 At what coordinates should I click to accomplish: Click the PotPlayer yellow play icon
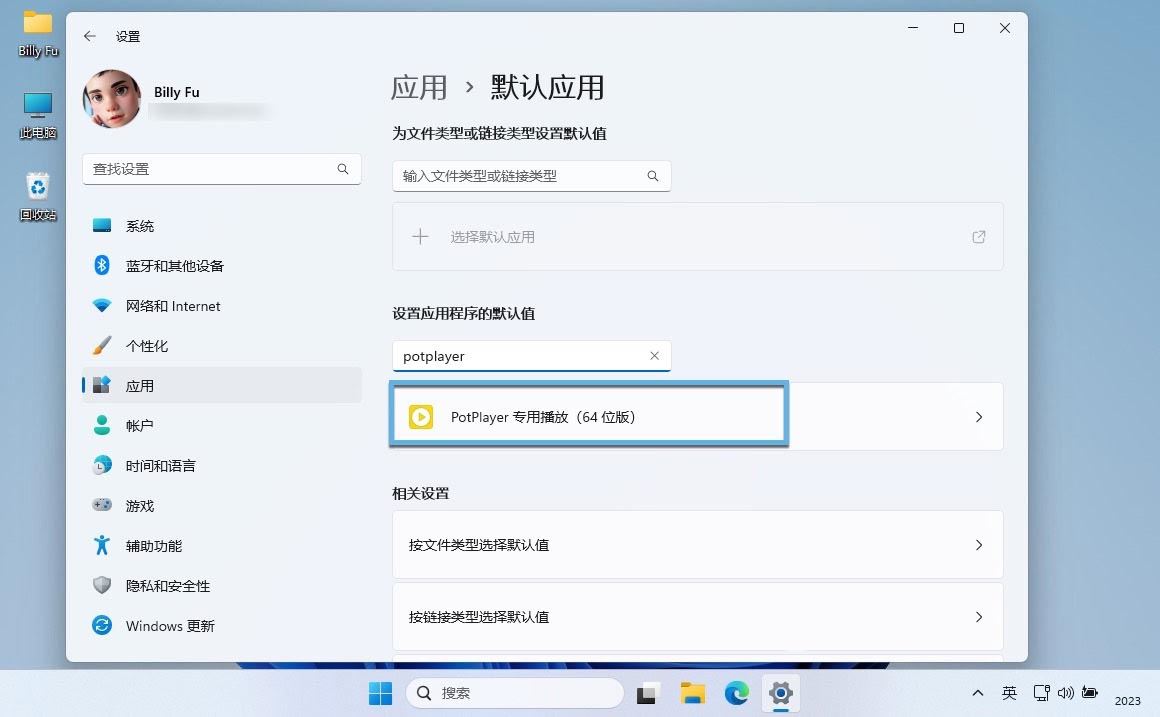pyautogui.click(x=421, y=417)
